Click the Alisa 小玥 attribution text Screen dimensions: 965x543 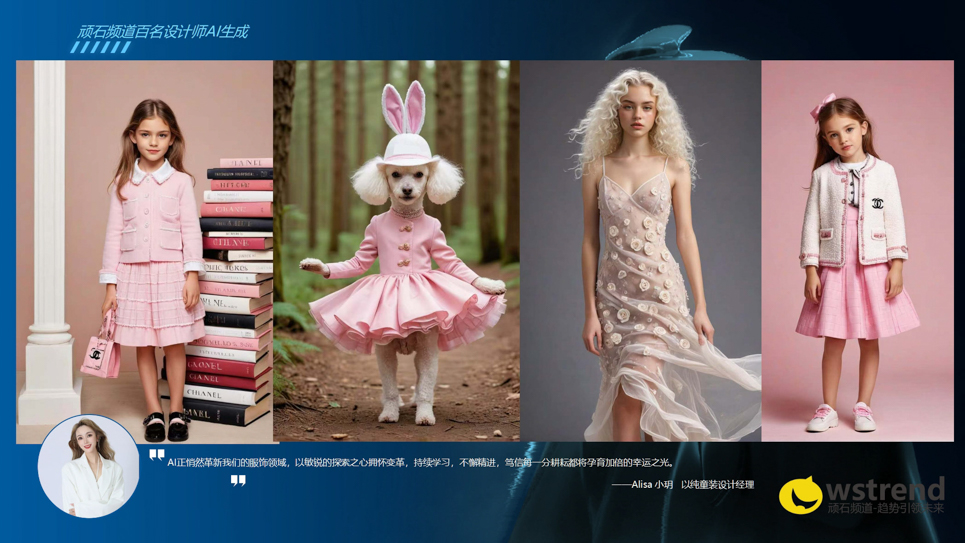683,485
